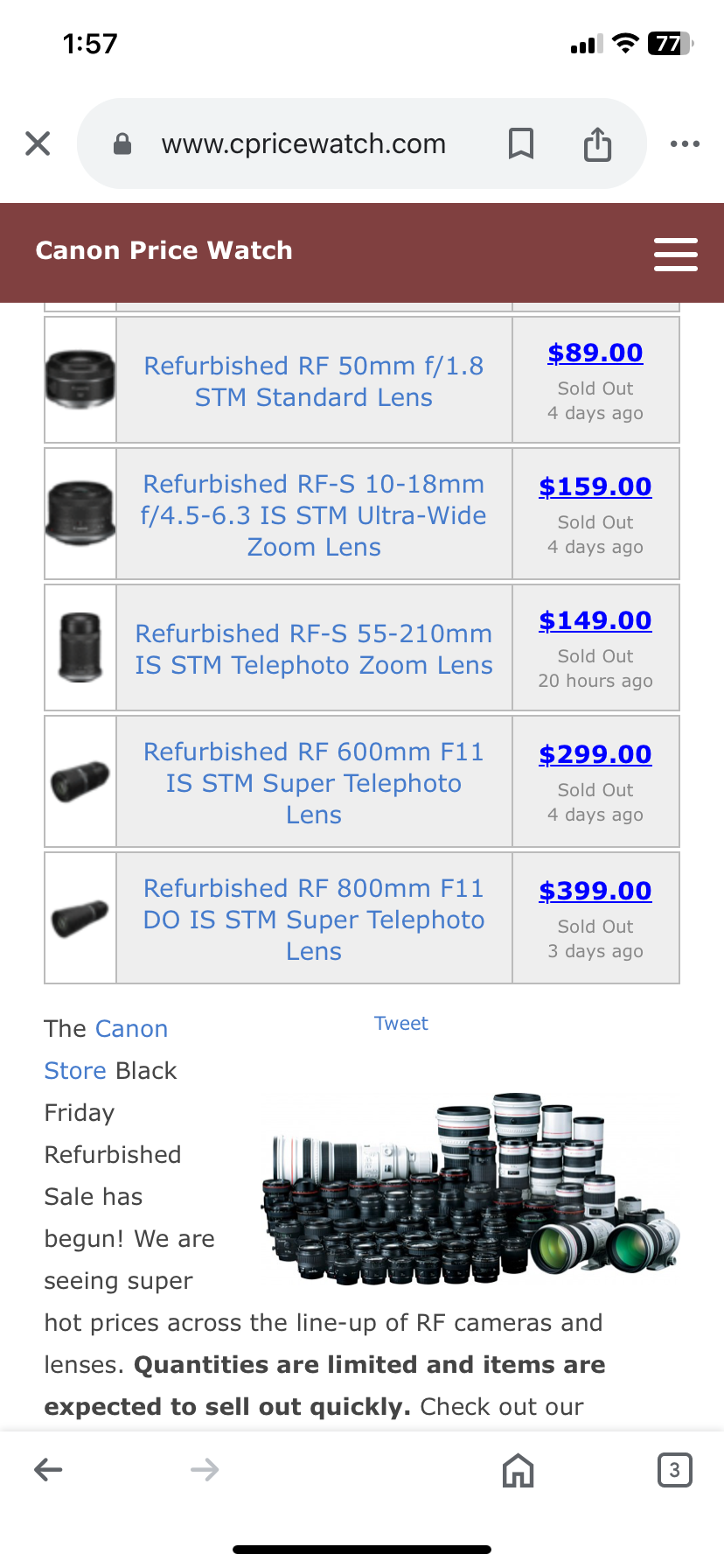Open Refurbished RF 600mm F11 lens link
Screen dimensions: 724x1568
(314, 783)
